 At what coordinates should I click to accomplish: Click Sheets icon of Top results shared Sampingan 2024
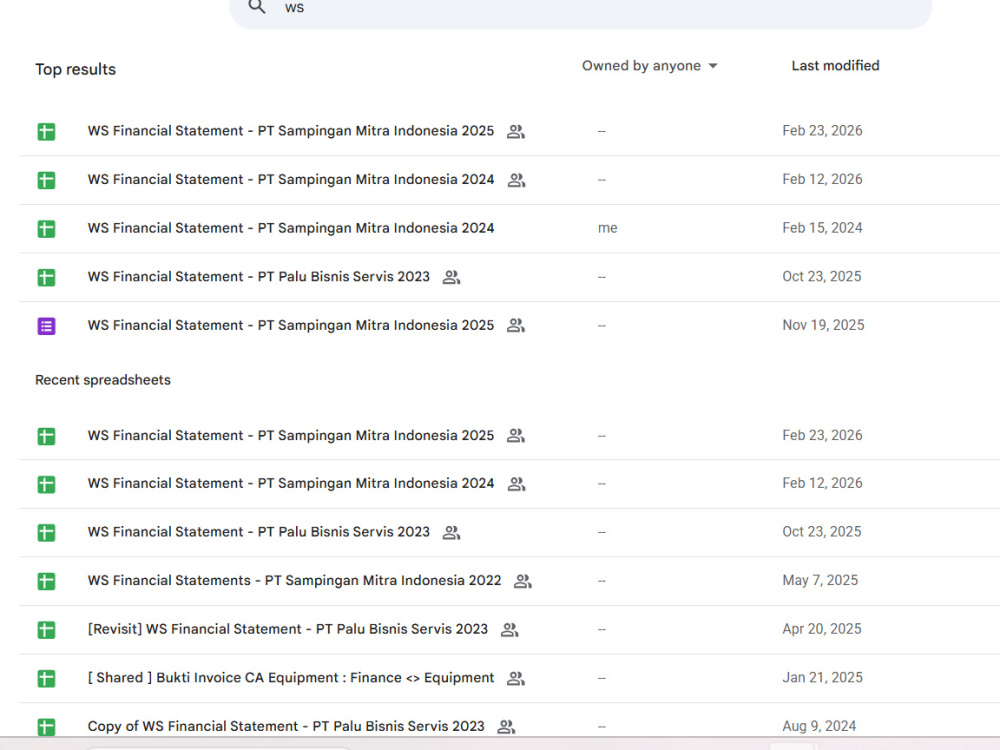46,180
